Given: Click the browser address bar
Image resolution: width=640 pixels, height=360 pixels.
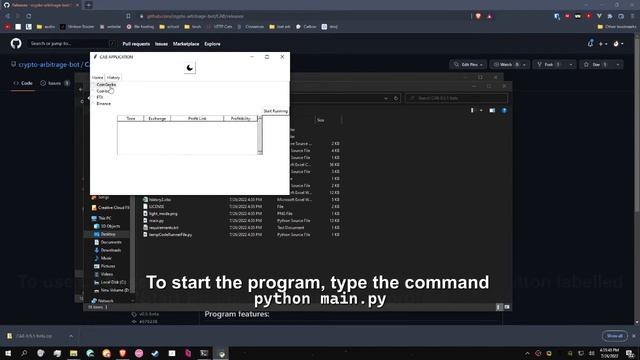Looking at the screenshot, I should point(302,16).
